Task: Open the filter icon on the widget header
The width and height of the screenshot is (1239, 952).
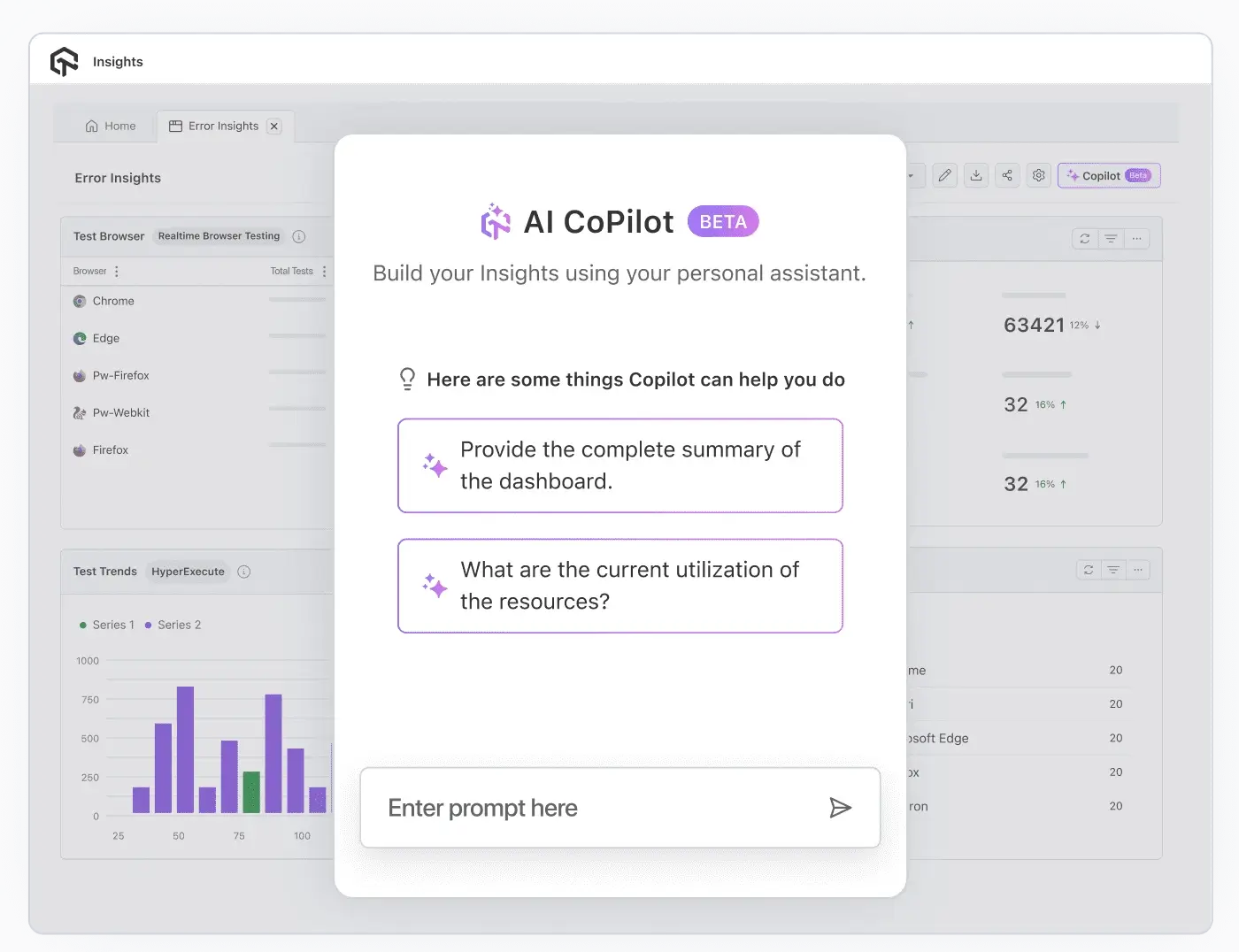Action: click(1110, 238)
